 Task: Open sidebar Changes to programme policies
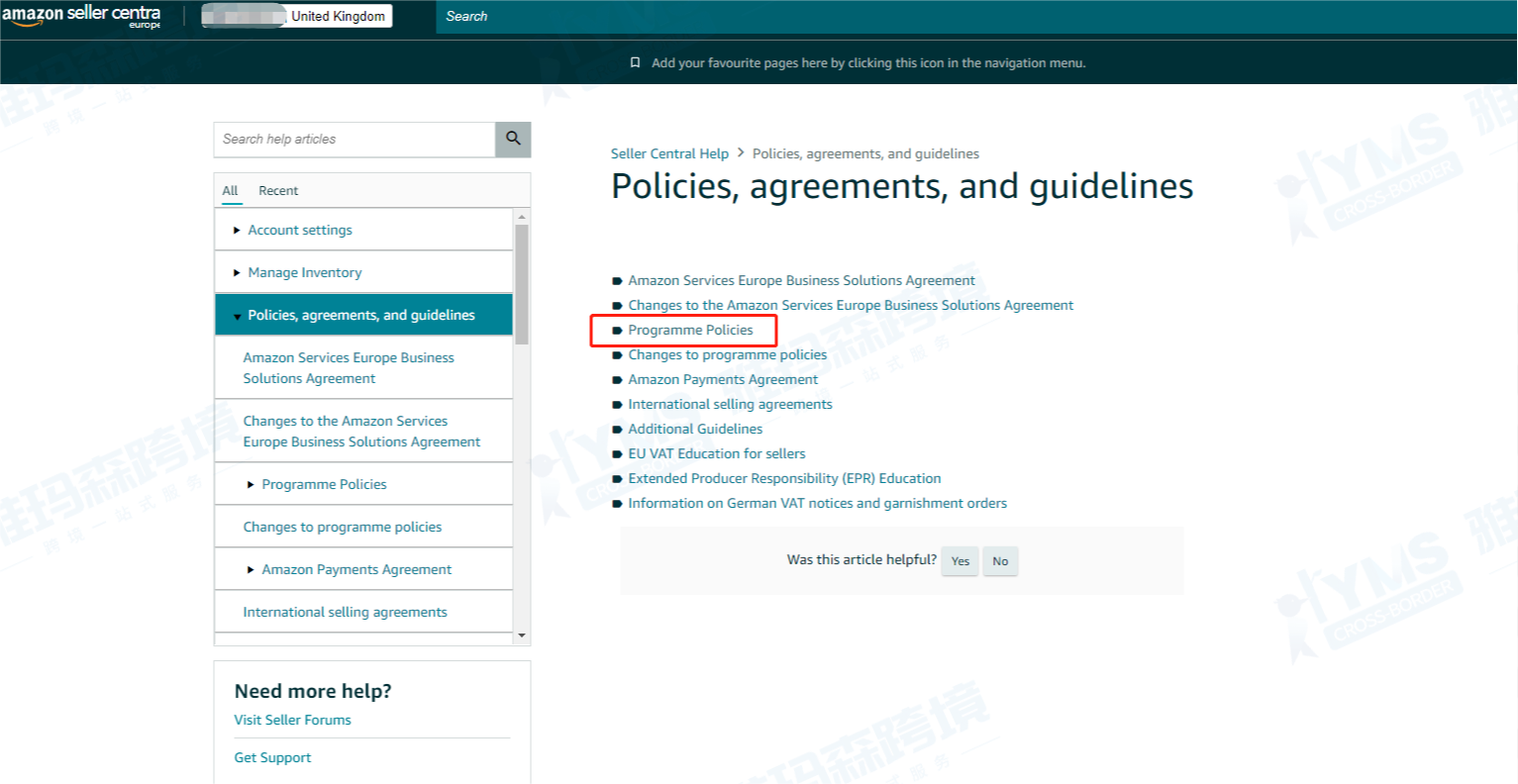[x=343, y=527]
